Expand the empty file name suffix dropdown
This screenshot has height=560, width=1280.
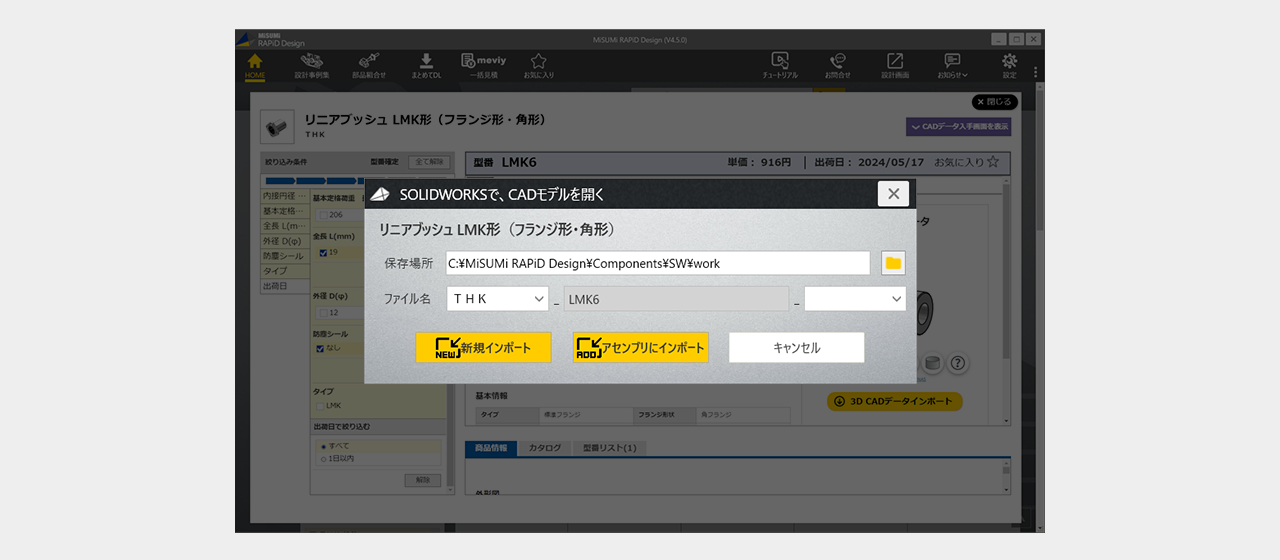pos(855,299)
